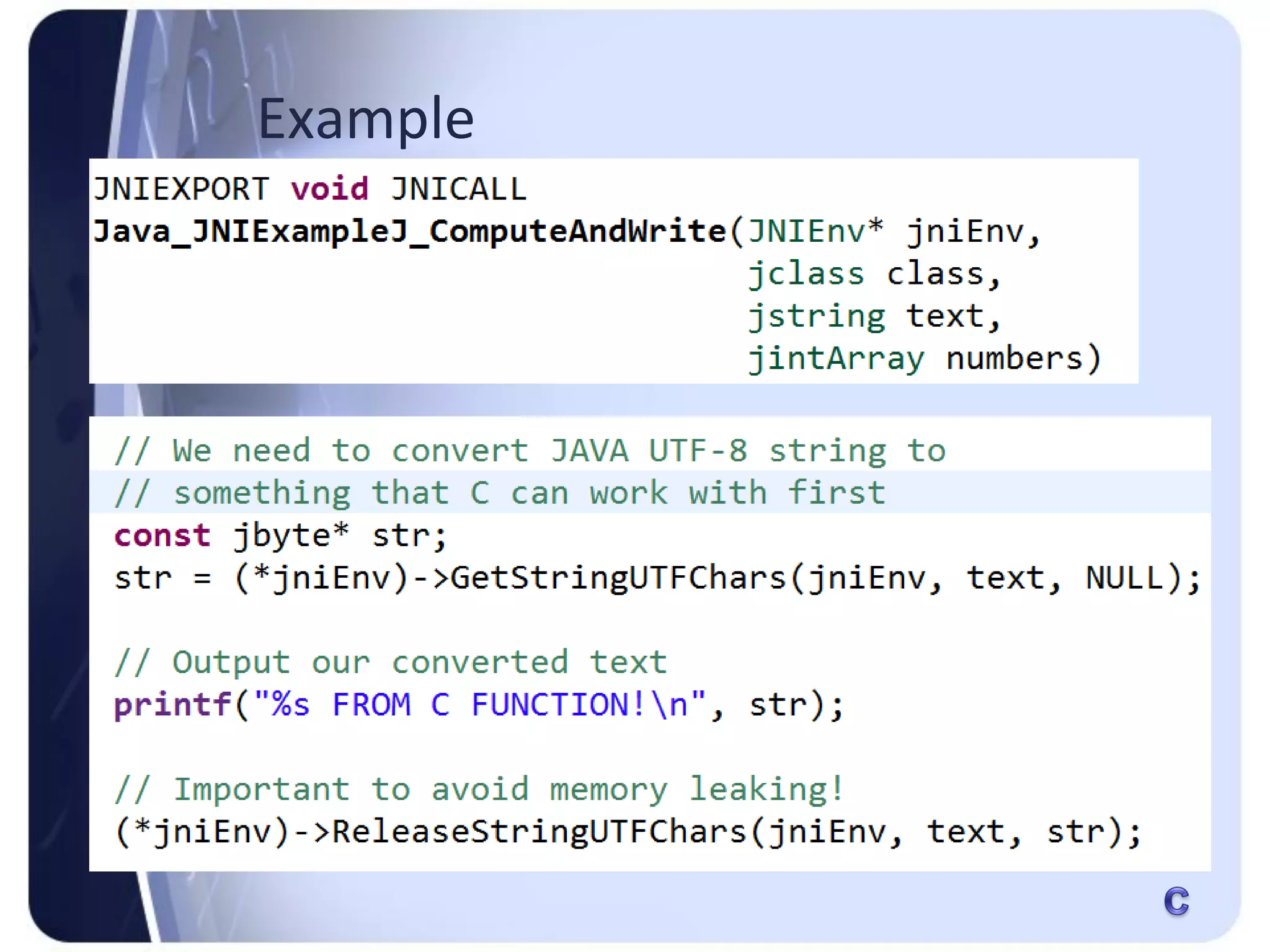Click the GetStringUTFChars call
Viewport: 1270px width, 952px height.
click(x=618, y=578)
